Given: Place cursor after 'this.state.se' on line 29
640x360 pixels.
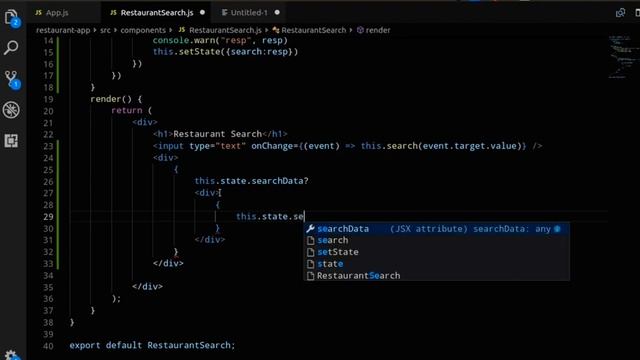Looking at the screenshot, I should coord(304,216).
